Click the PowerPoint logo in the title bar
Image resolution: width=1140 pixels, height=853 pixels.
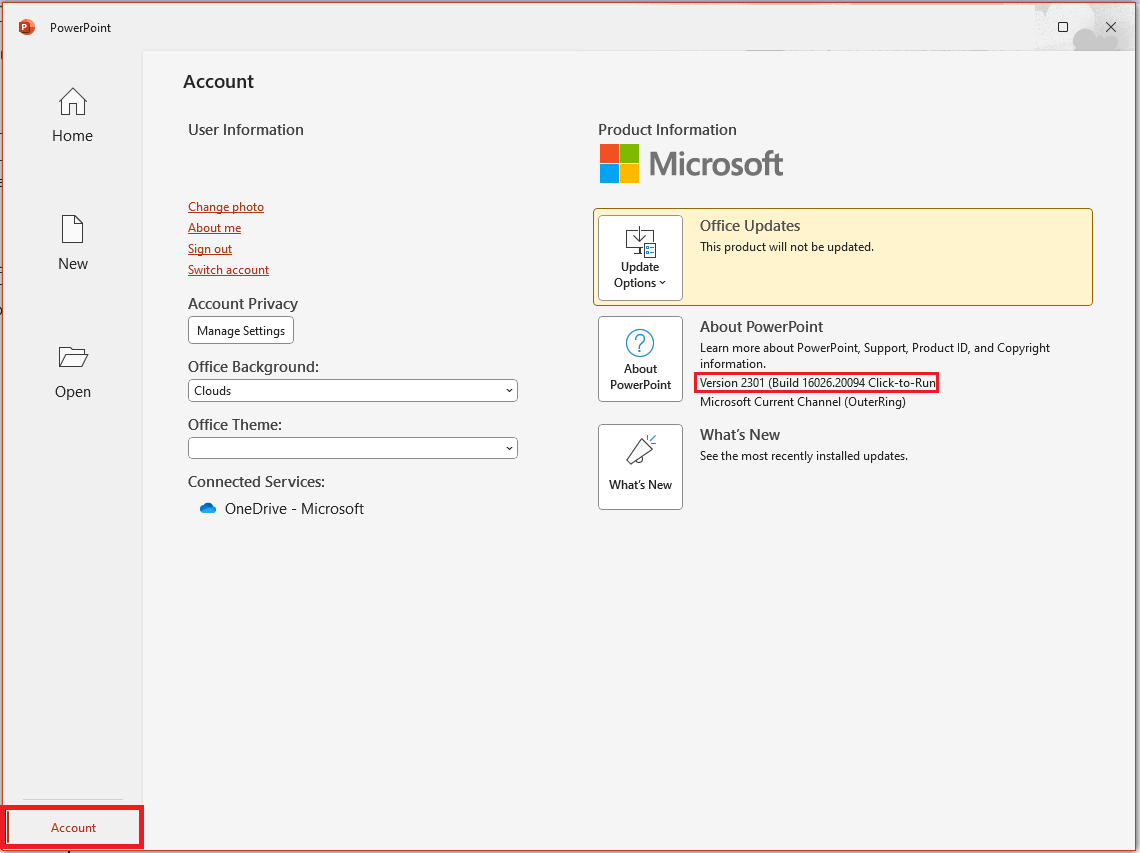27,27
